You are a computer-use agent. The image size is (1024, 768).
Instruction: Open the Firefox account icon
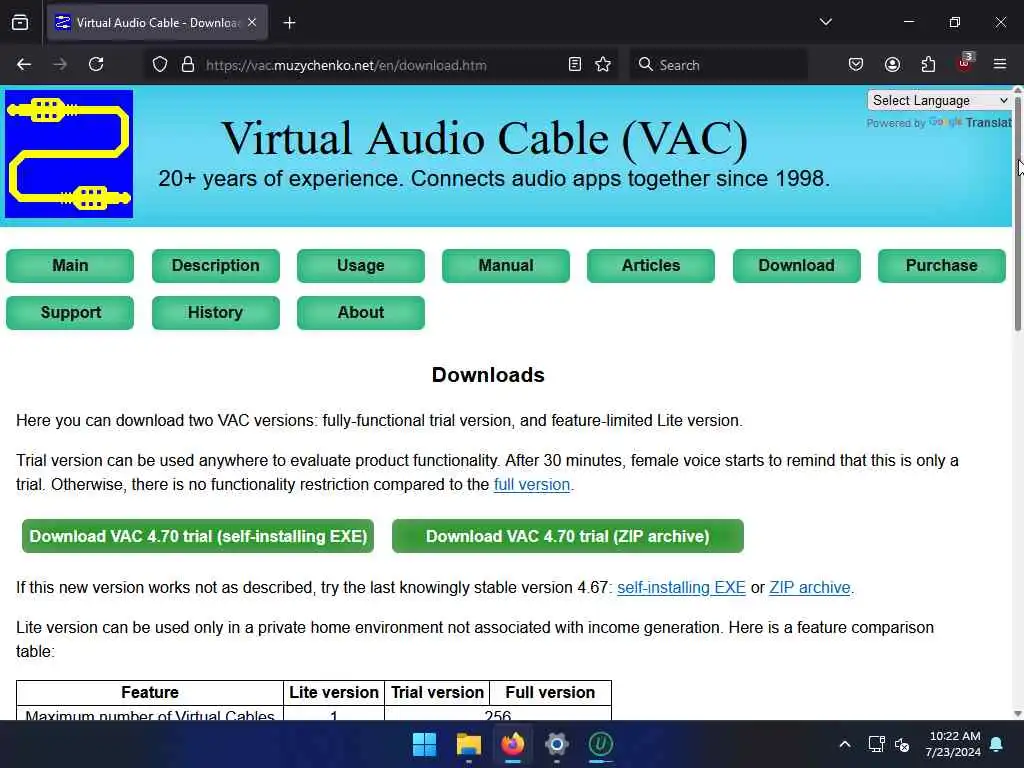pos(892,65)
